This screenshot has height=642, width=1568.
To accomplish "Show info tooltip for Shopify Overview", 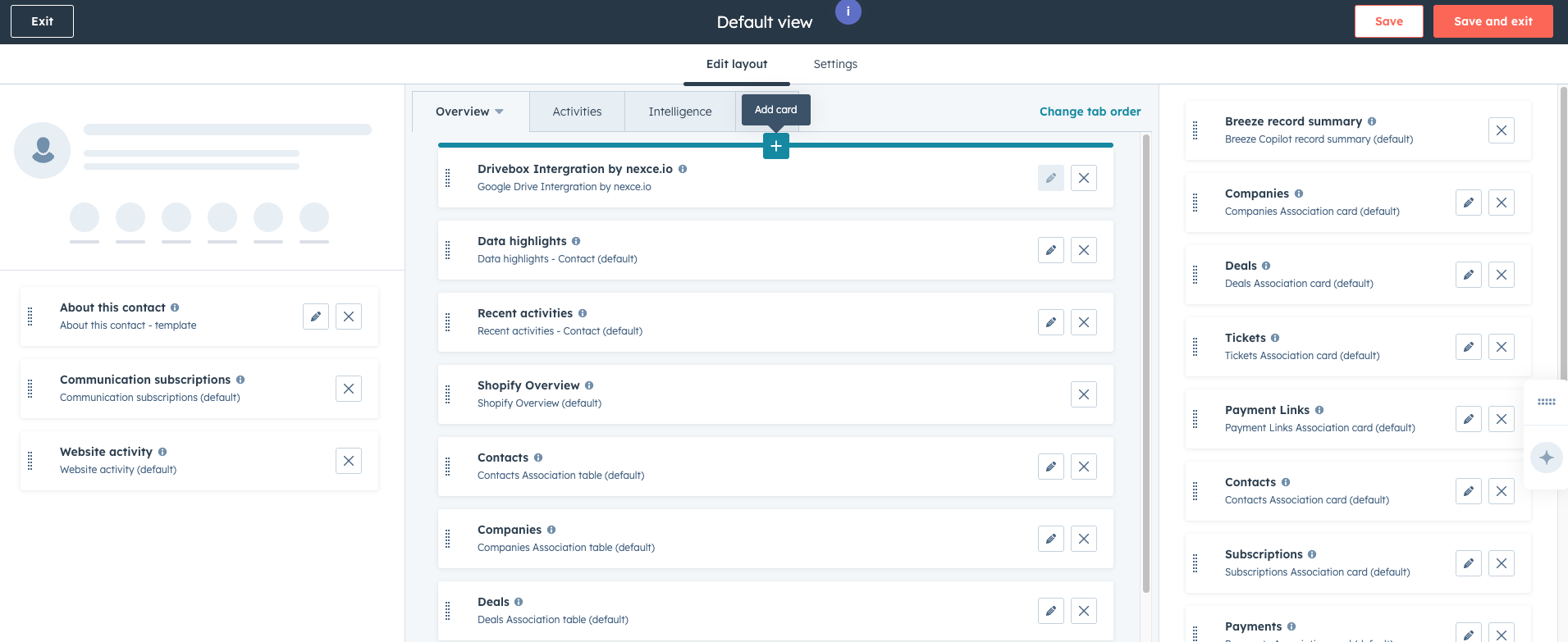I will [x=589, y=385].
